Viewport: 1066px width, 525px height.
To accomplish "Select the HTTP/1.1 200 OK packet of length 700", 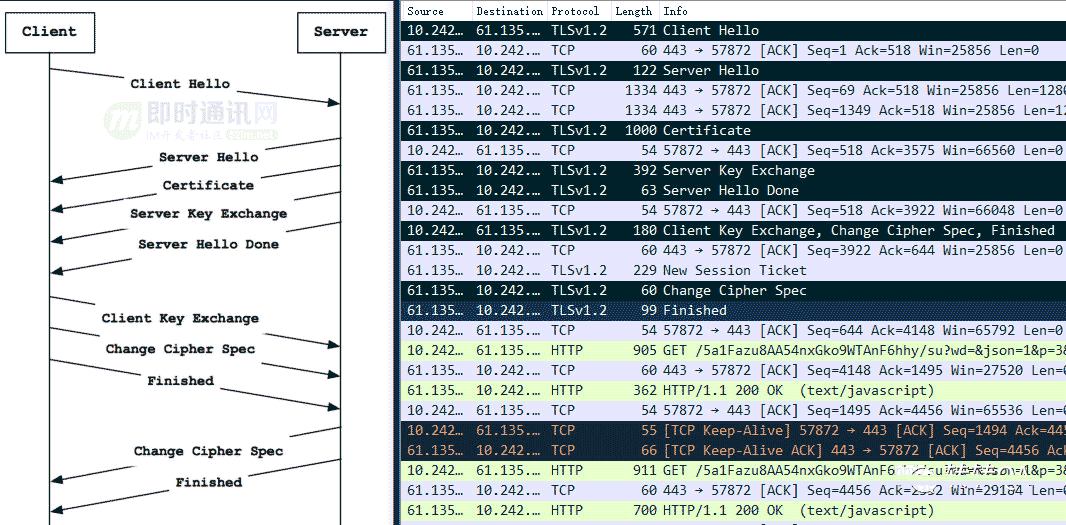I will coord(734,511).
